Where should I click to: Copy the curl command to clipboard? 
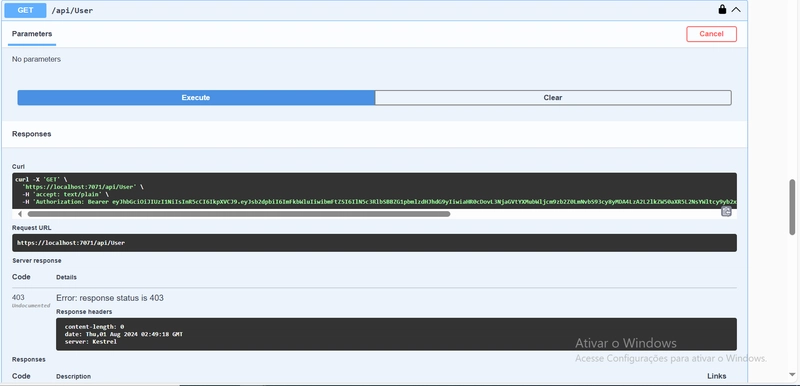pos(726,211)
